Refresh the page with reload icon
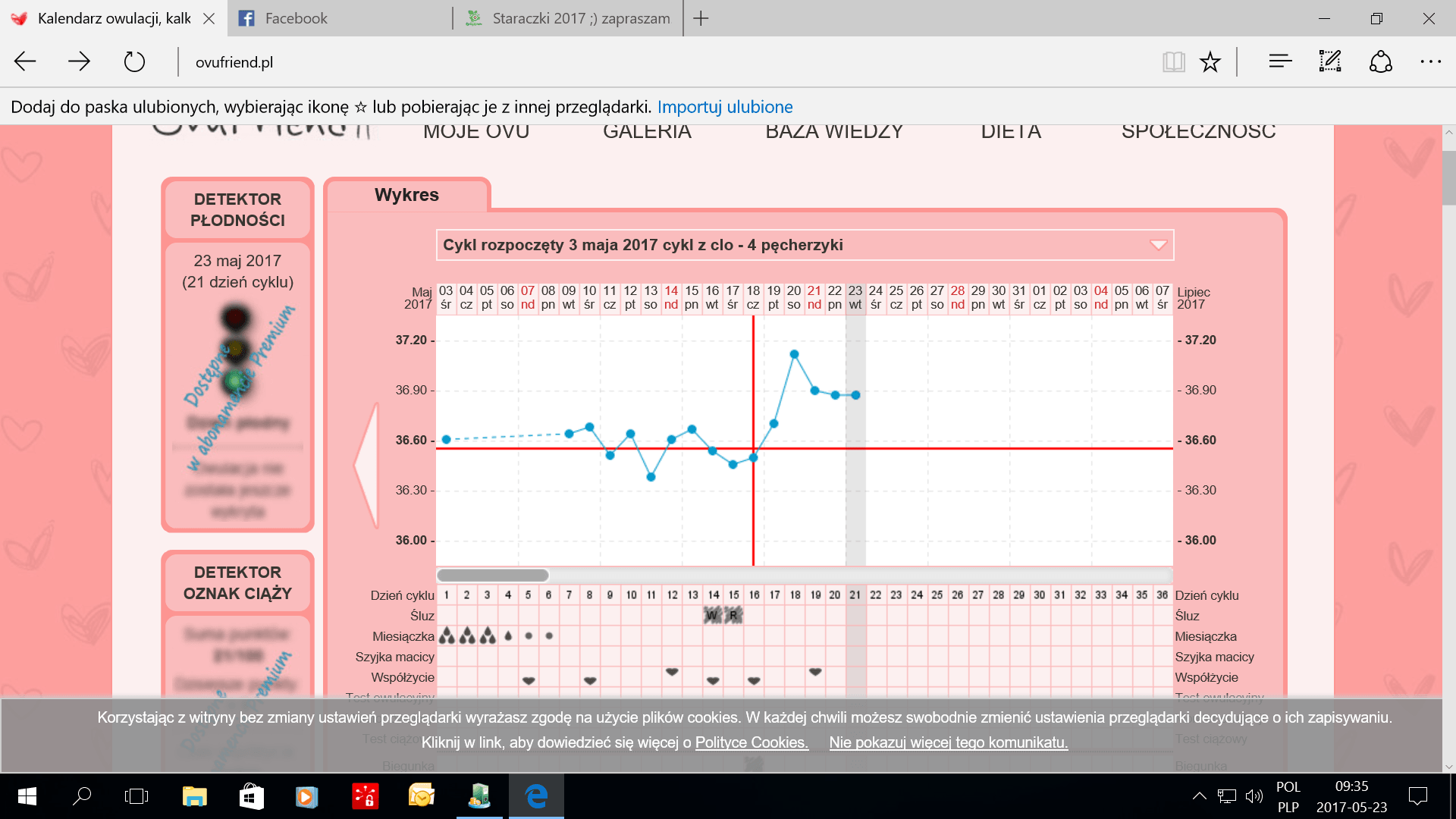The width and height of the screenshot is (1456, 819). click(134, 61)
